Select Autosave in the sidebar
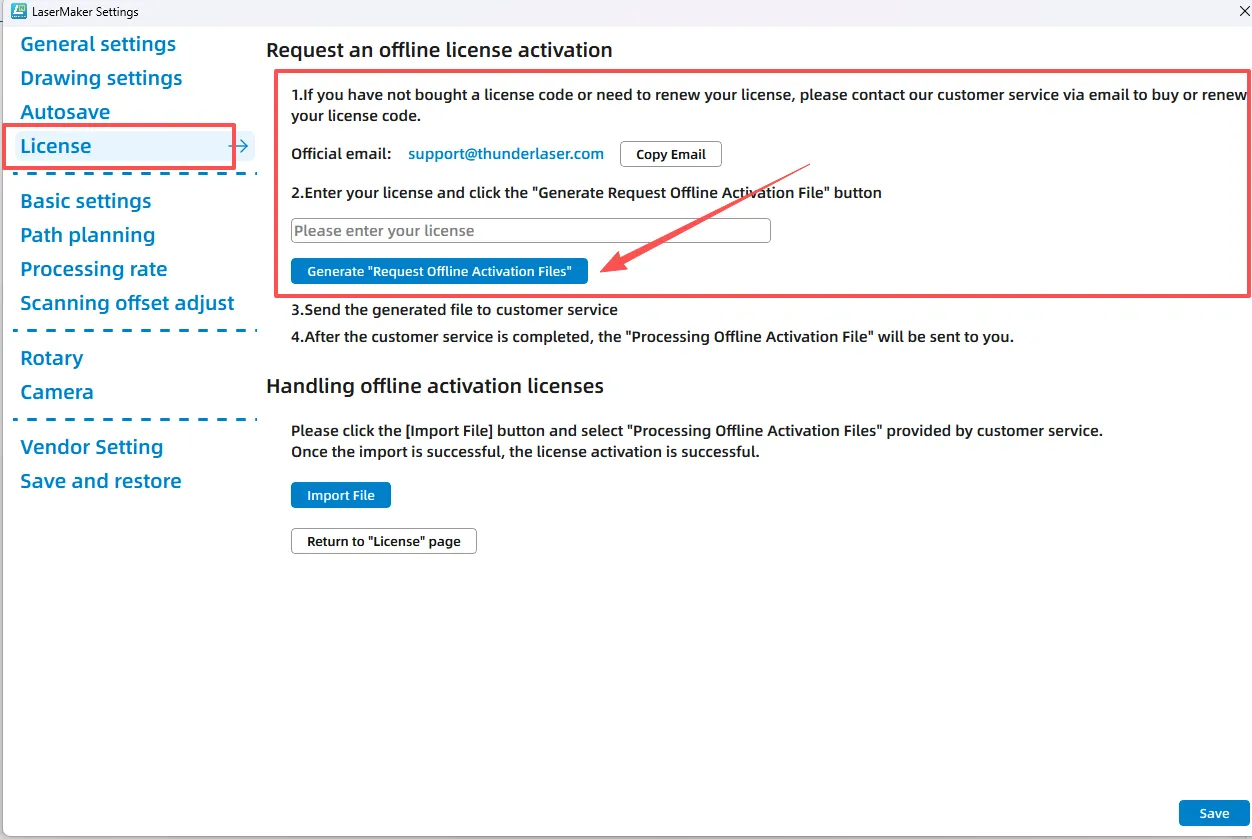Image resolution: width=1252 pixels, height=839 pixels. tap(65, 112)
